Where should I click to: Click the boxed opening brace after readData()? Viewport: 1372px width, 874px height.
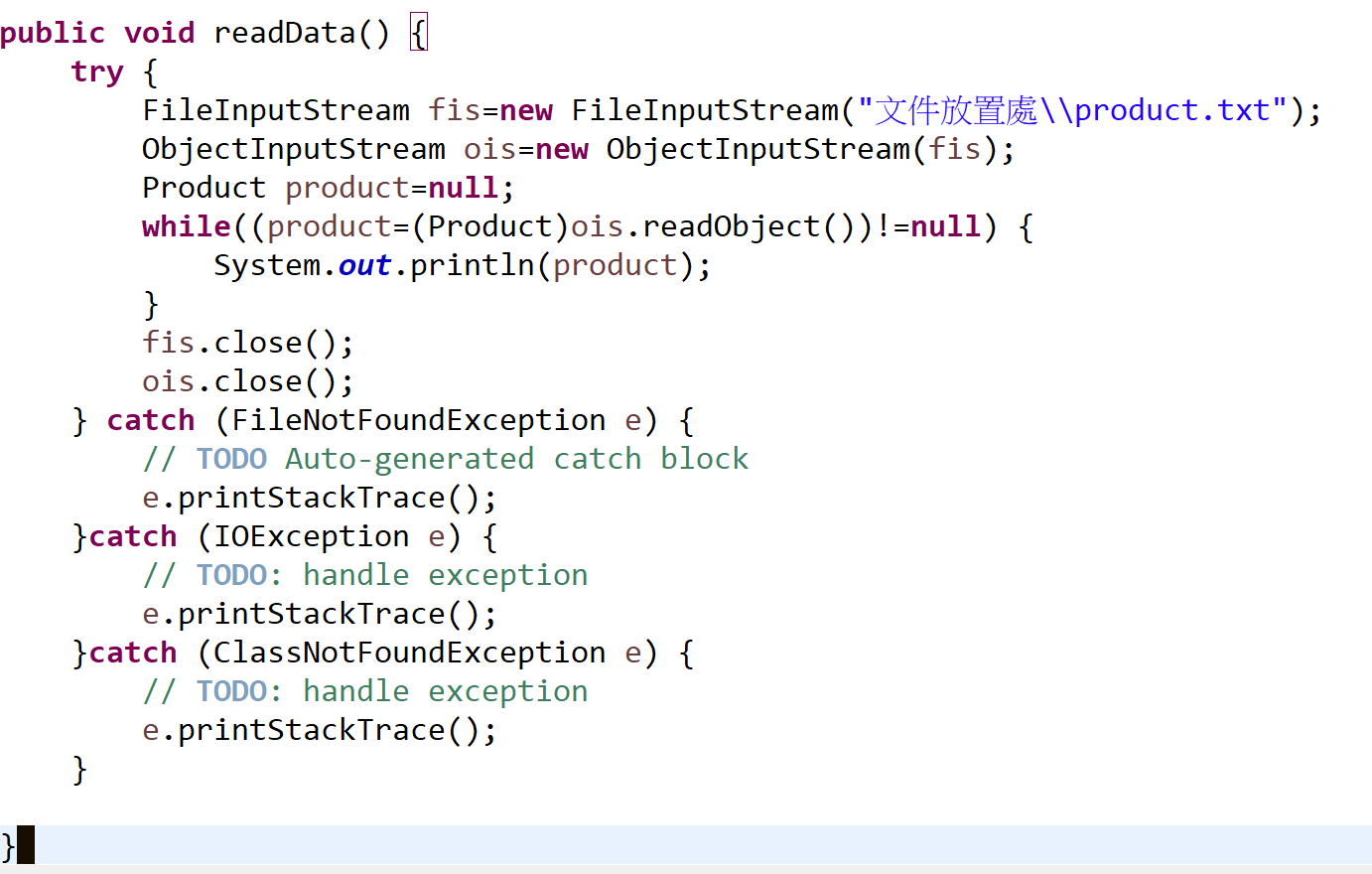click(x=419, y=34)
